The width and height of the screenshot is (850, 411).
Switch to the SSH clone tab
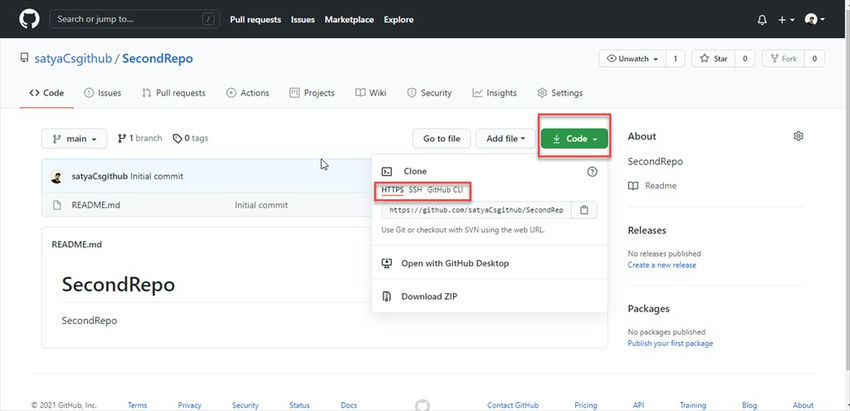click(415, 189)
